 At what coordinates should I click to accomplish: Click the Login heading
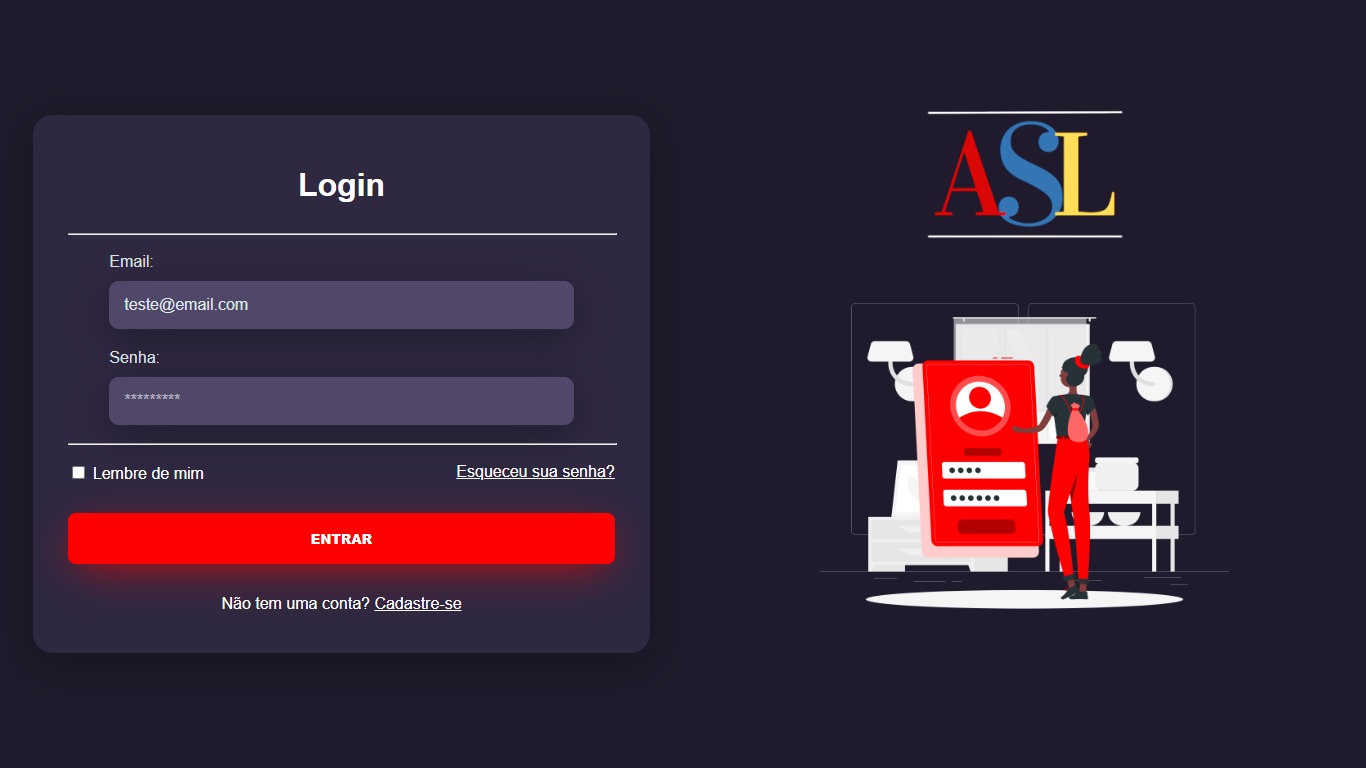point(341,185)
